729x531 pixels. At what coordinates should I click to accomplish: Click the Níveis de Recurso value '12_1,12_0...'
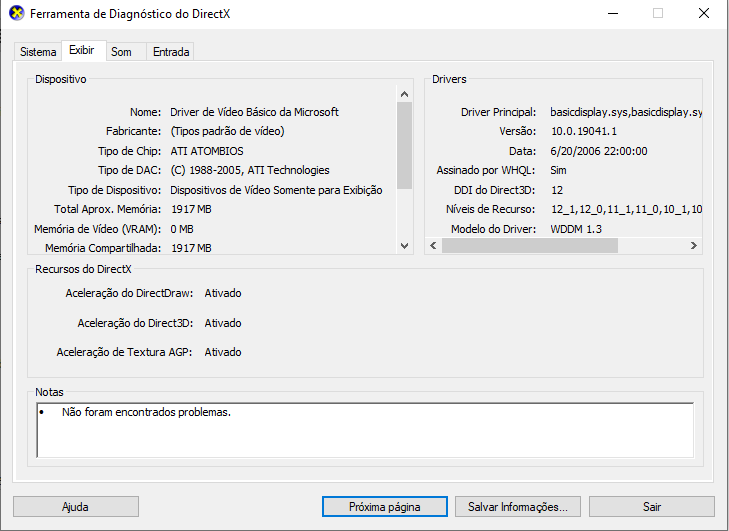tap(626, 209)
